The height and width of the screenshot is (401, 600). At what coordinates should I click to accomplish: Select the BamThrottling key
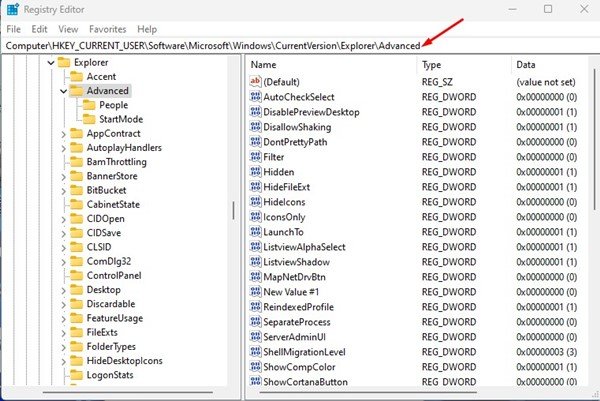116,162
